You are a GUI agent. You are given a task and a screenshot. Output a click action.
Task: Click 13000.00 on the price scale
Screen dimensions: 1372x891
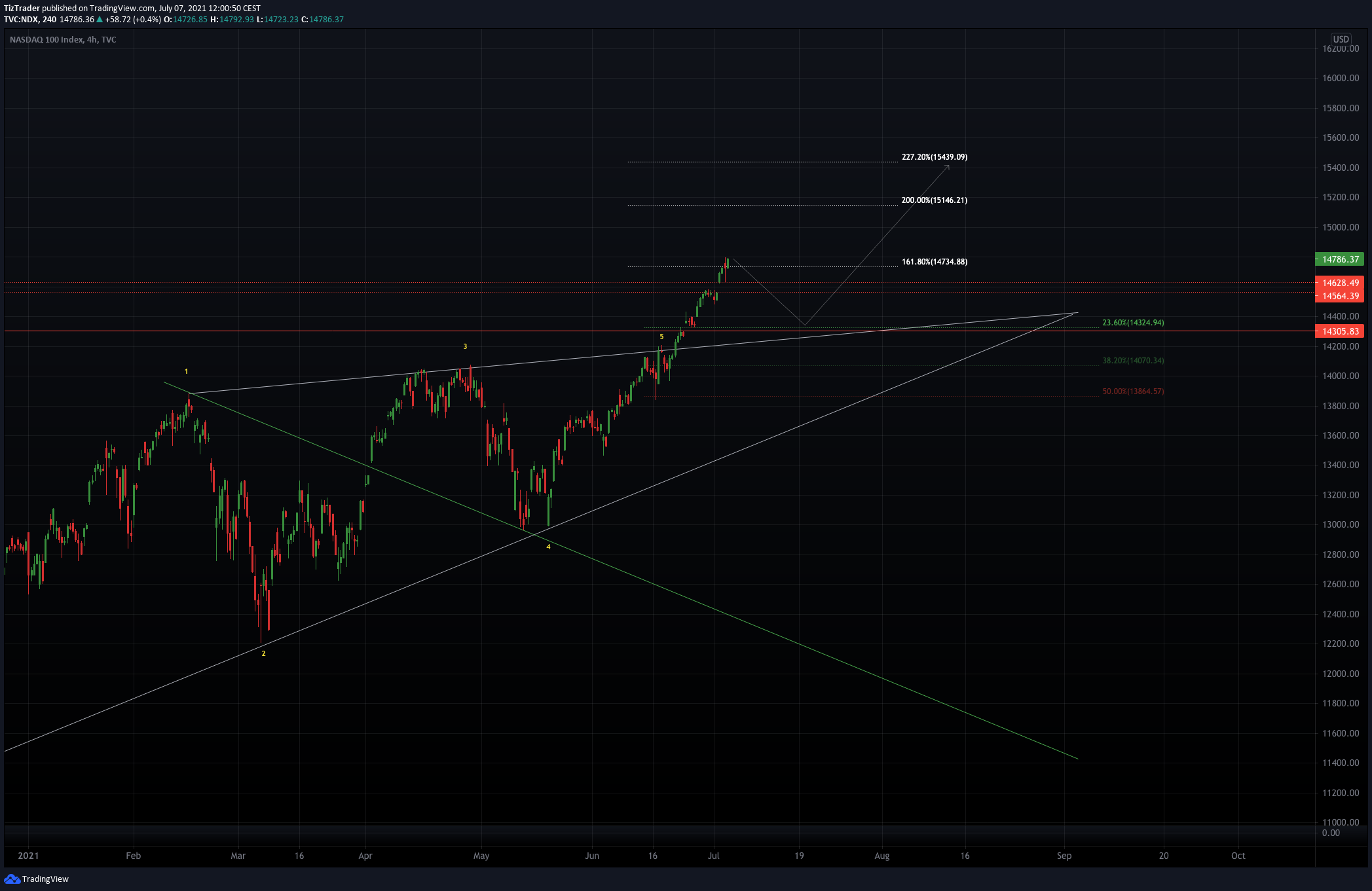point(1341,524)
